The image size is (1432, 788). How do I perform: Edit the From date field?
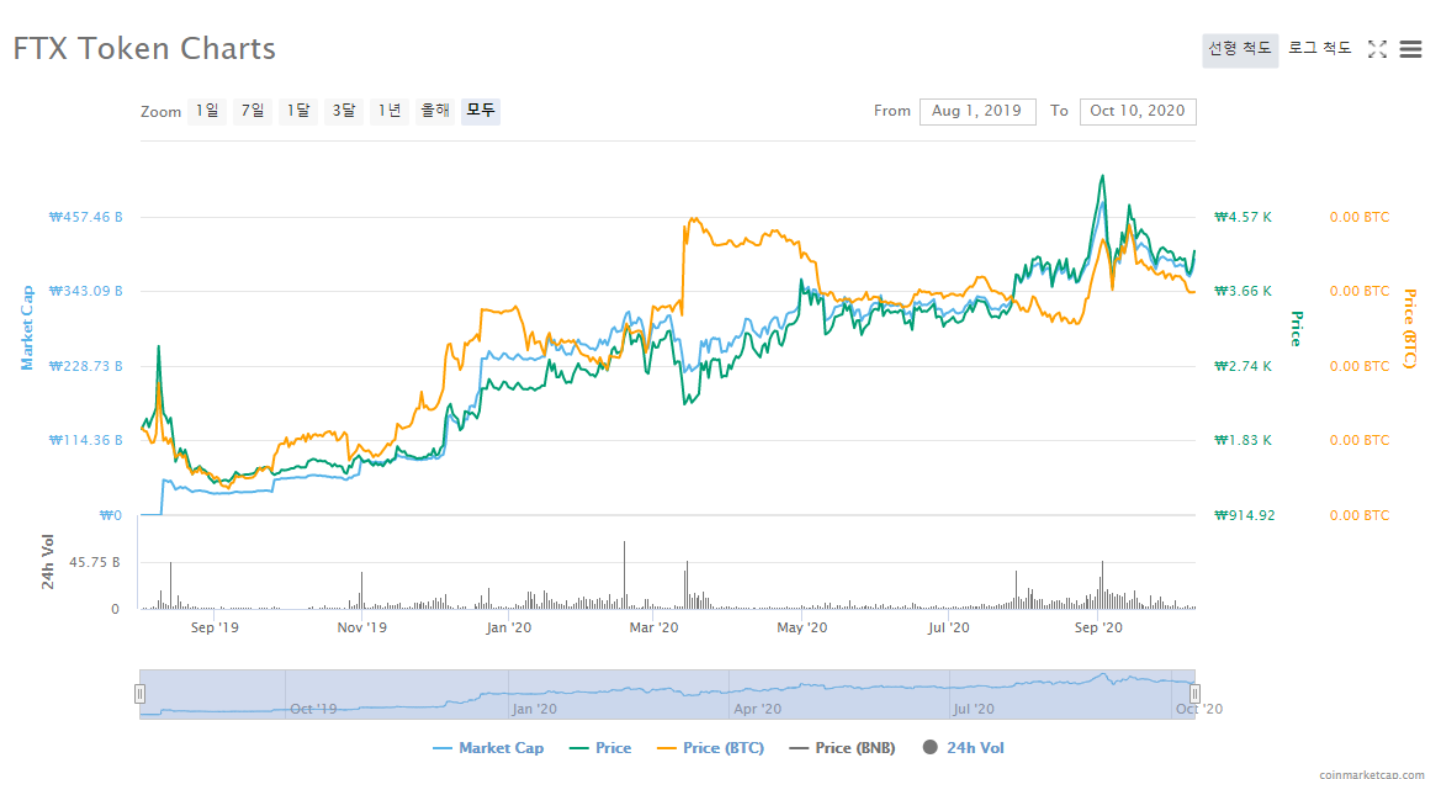point(977,111)
